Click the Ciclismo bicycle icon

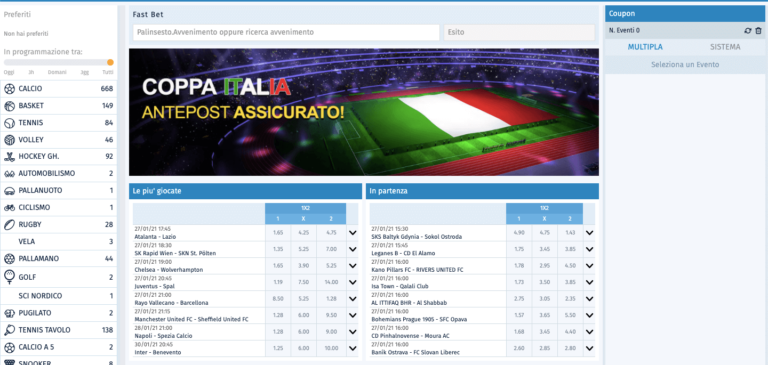click(x=9, y=207)
